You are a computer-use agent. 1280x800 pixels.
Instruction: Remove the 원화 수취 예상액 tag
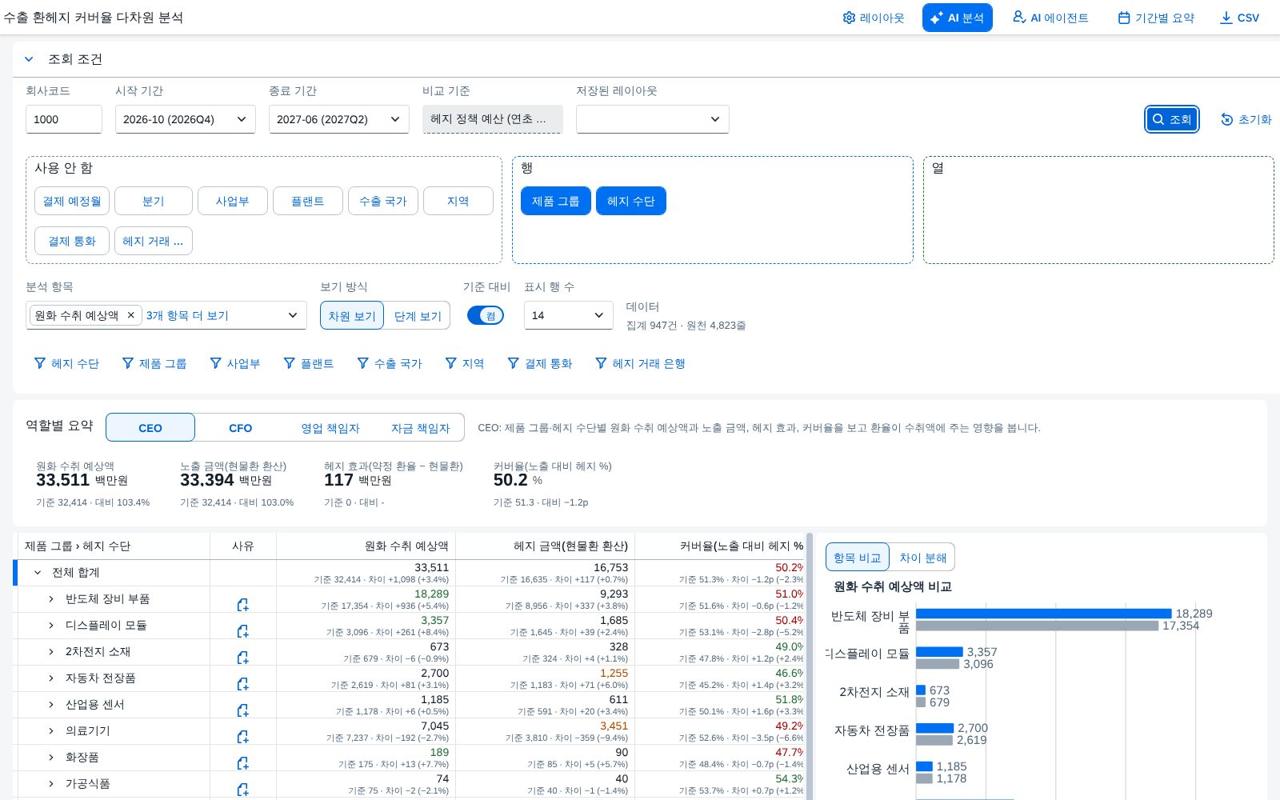click(130, 315)
